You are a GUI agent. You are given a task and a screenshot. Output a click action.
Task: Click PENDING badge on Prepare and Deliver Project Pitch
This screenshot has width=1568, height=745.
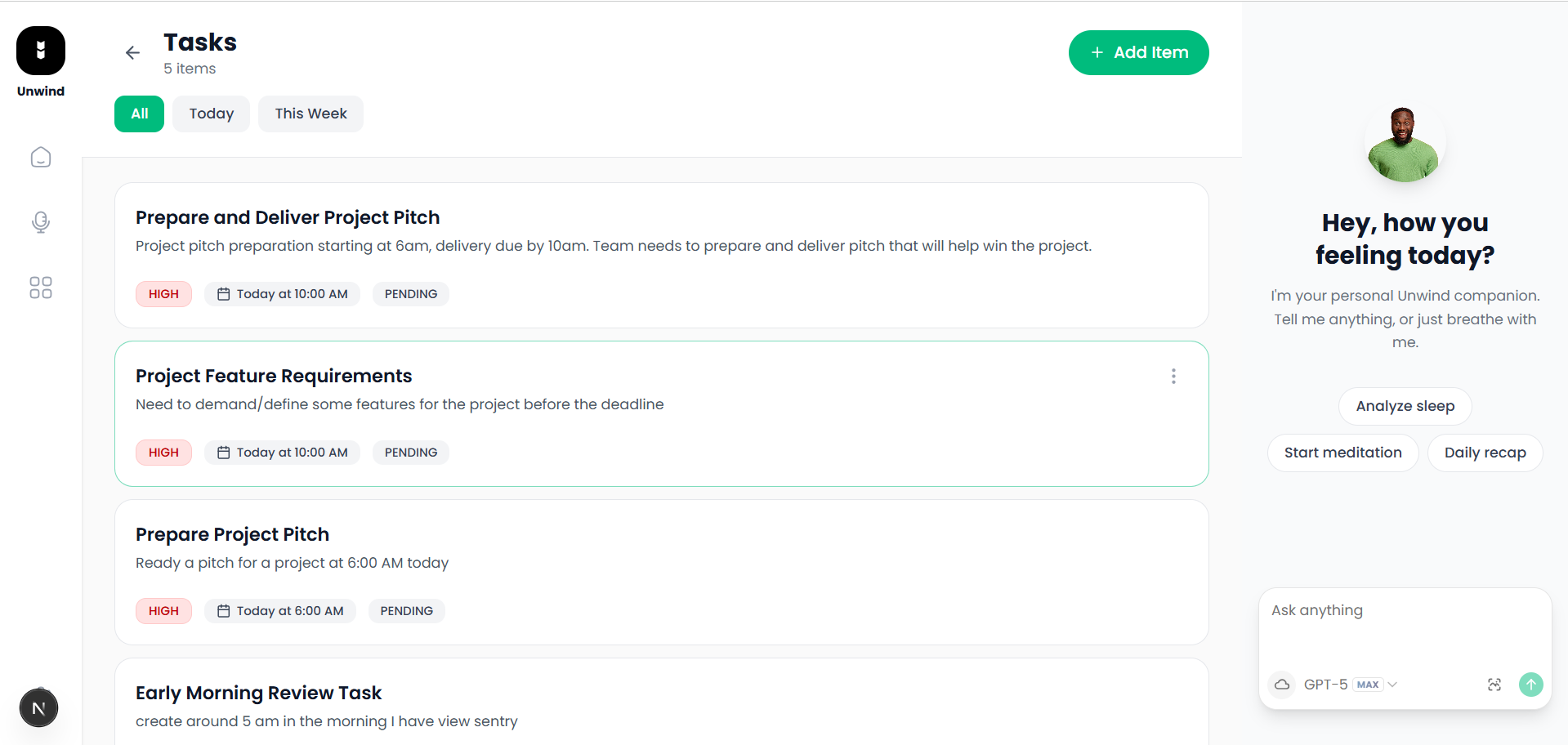(x=411, y=294)
